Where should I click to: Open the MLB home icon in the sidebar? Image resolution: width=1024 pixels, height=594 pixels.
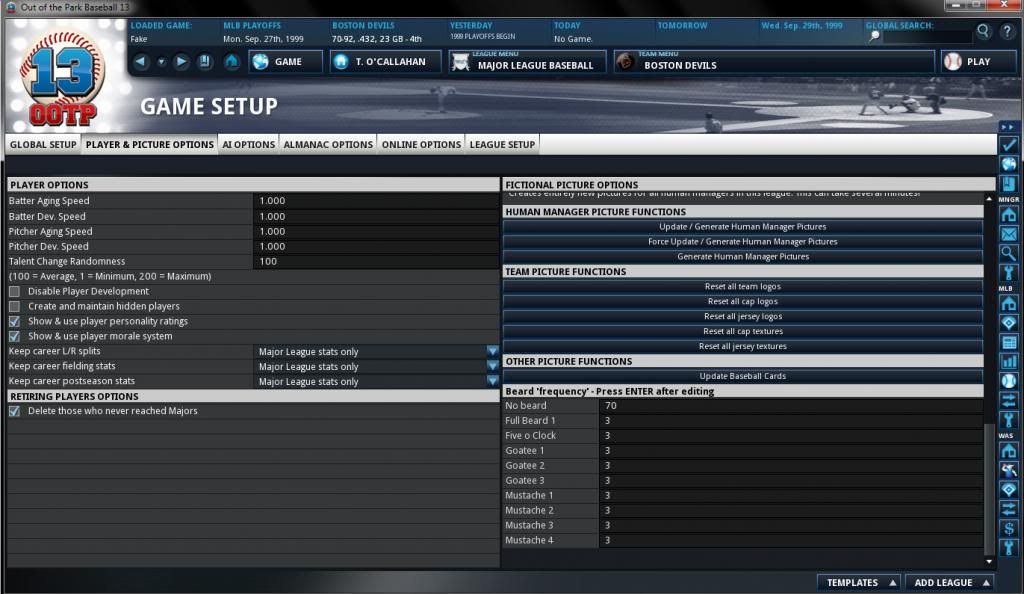pyautogui.click(x=1009, y=303)
